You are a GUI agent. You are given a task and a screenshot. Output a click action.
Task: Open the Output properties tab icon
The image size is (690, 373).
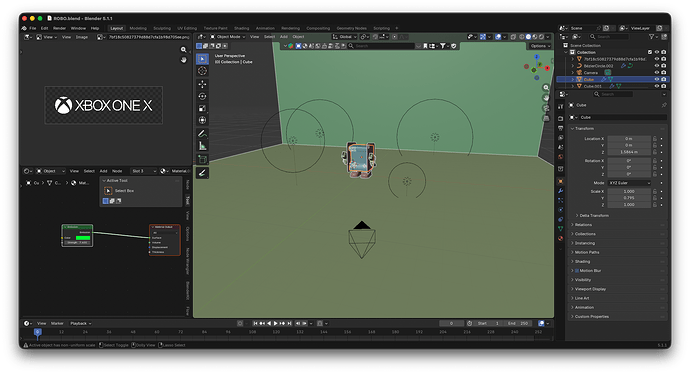pos(561,128)
